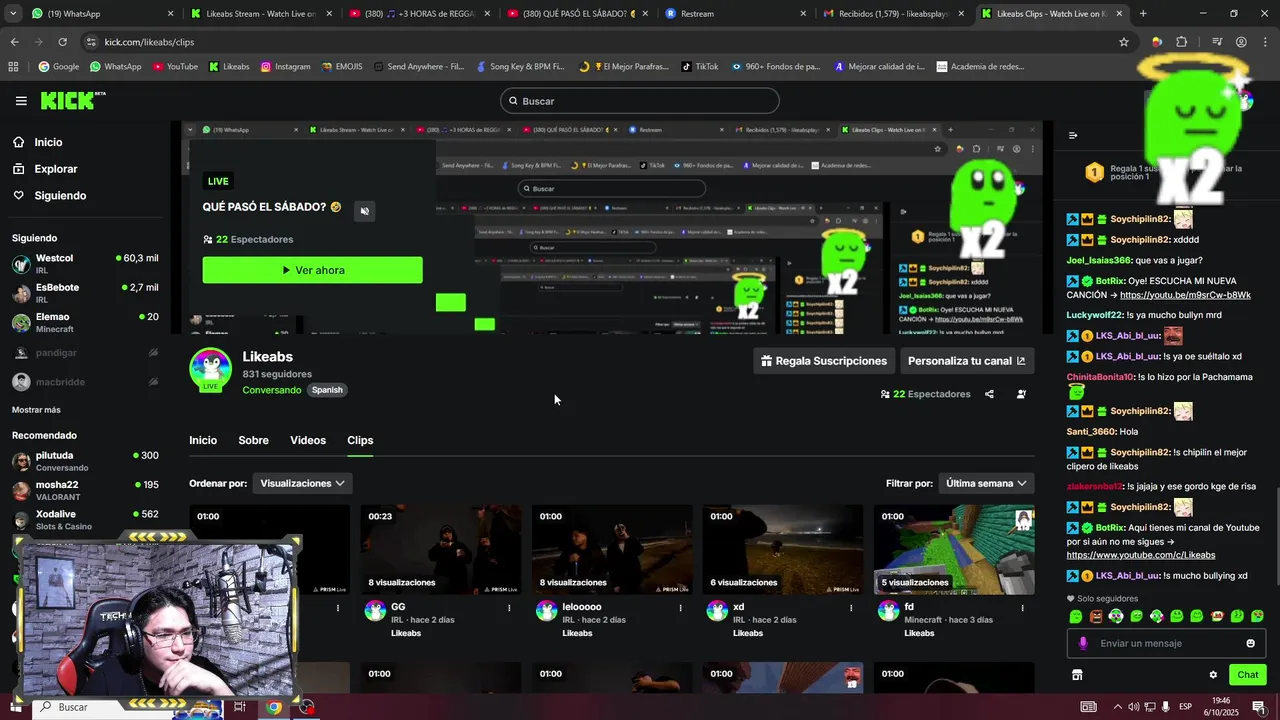Open taskbar notification center icon

pos(1259,707)
